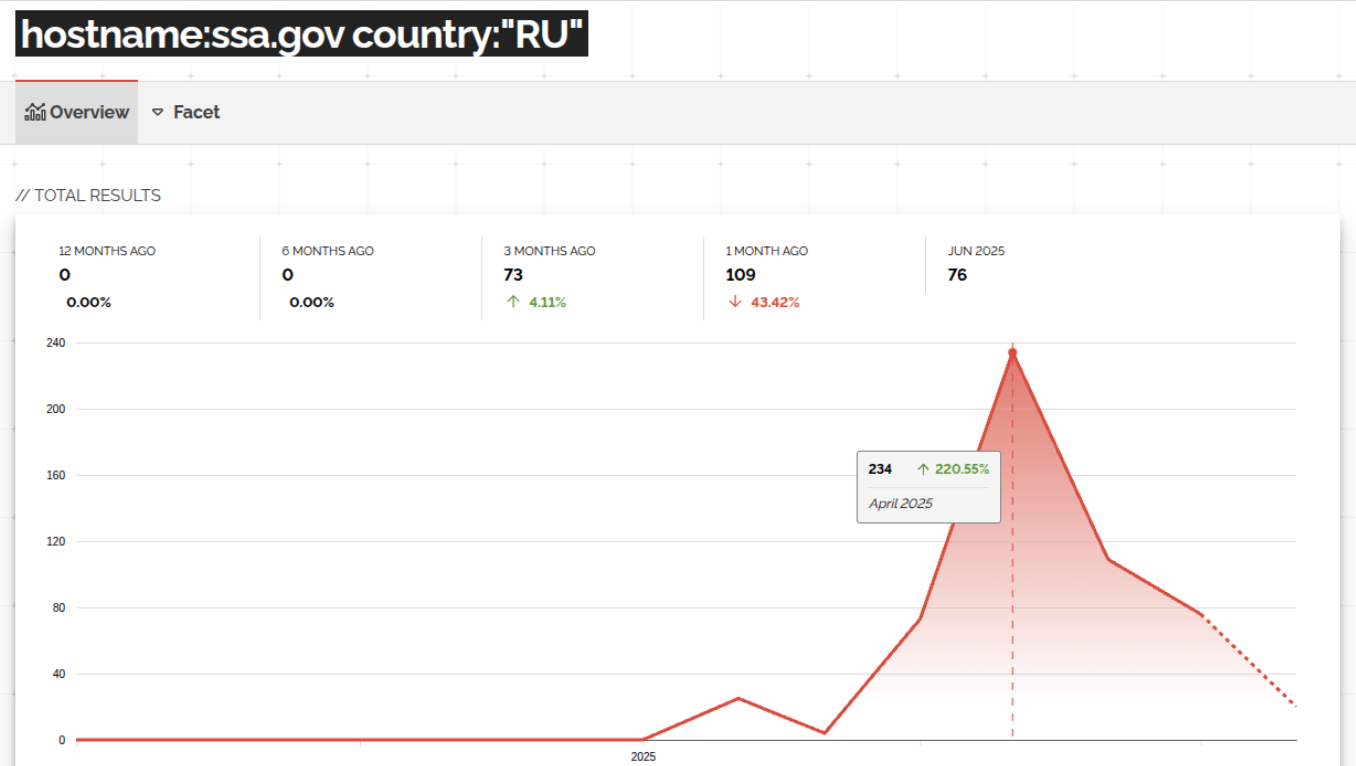Click the 220.55% percentage in the tooltip
This screenshot has width=1356, height=766.
(961, 469)
